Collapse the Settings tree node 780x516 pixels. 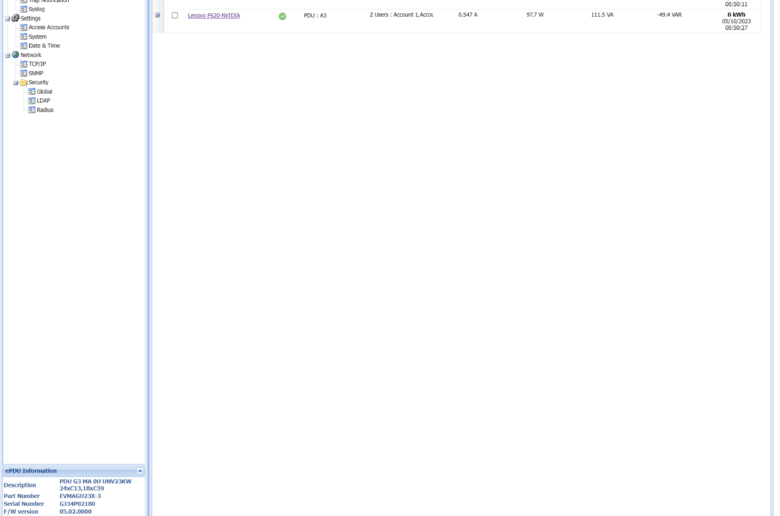pyautogui.click(x=7, y=18)
